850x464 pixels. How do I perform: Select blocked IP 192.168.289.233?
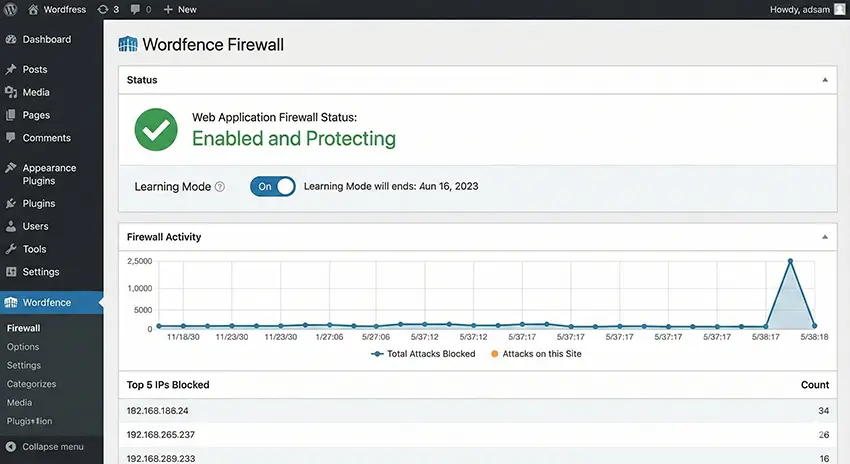point(160,459)
